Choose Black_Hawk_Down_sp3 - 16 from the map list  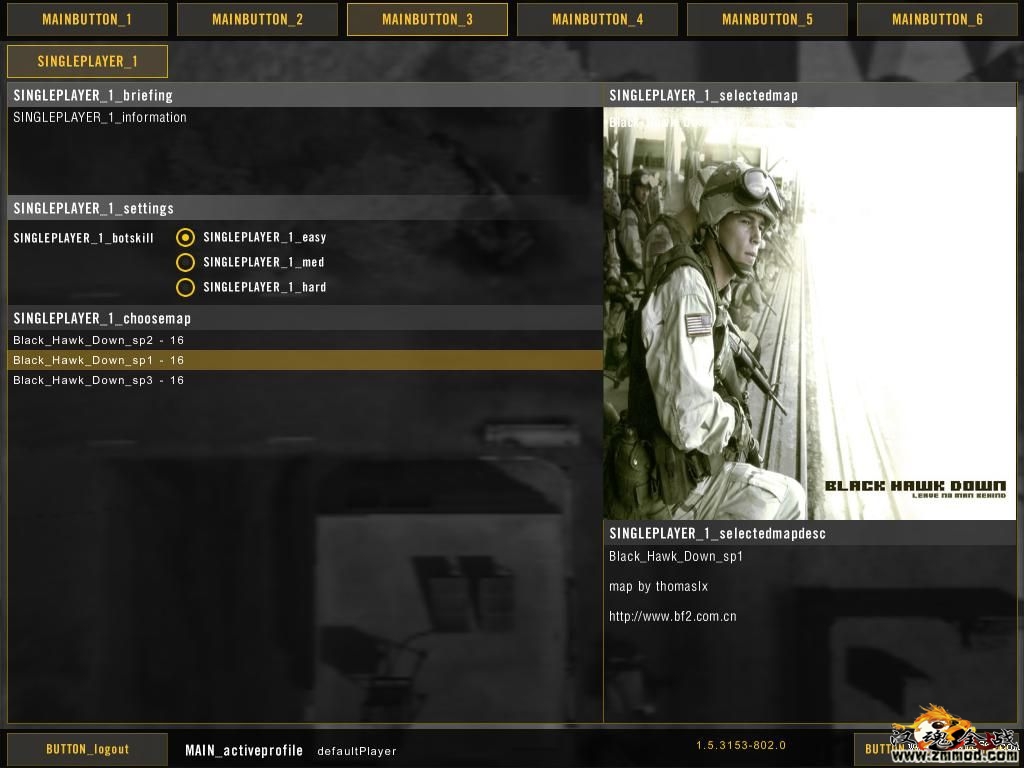pos(305,380)
